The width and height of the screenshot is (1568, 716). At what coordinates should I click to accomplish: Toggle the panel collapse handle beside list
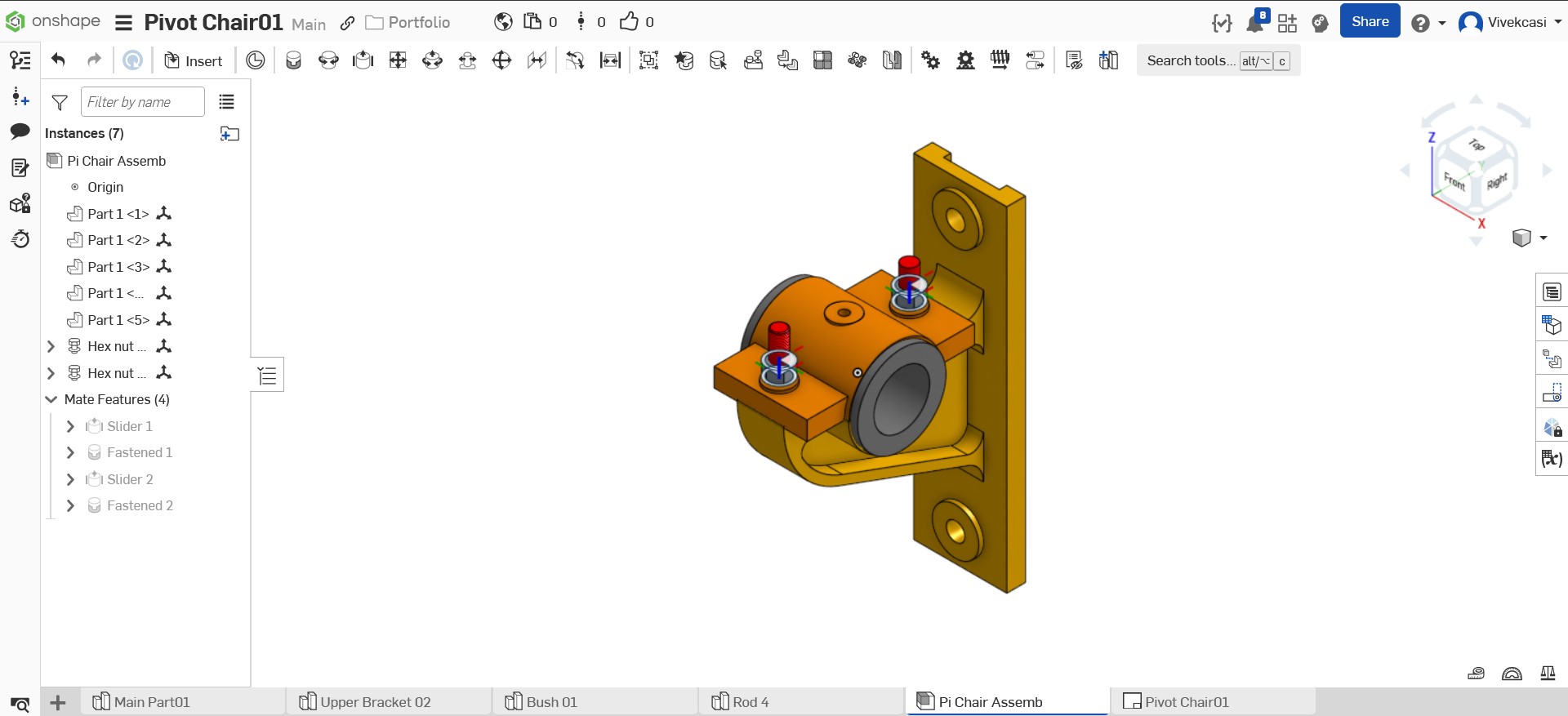(267, 376)
